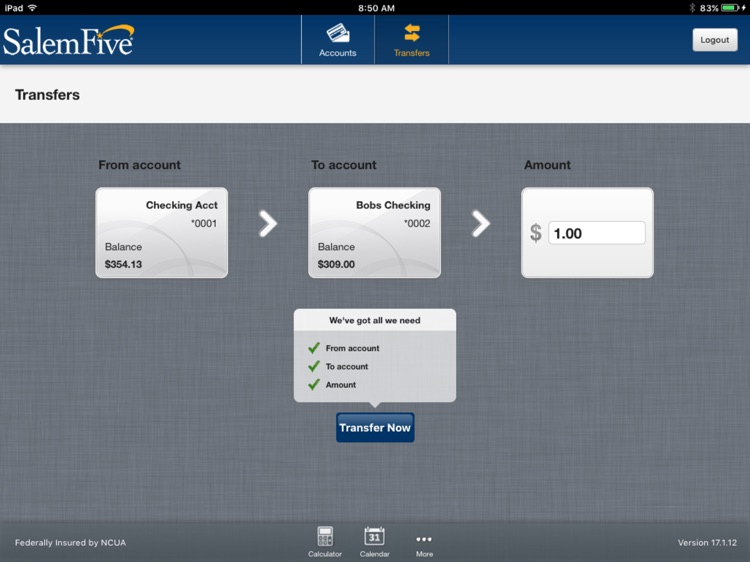Image resolution: width=750 pixels, height=562 pixels.
Task: Click the dollar sign symbol
Action: [536, 233]
